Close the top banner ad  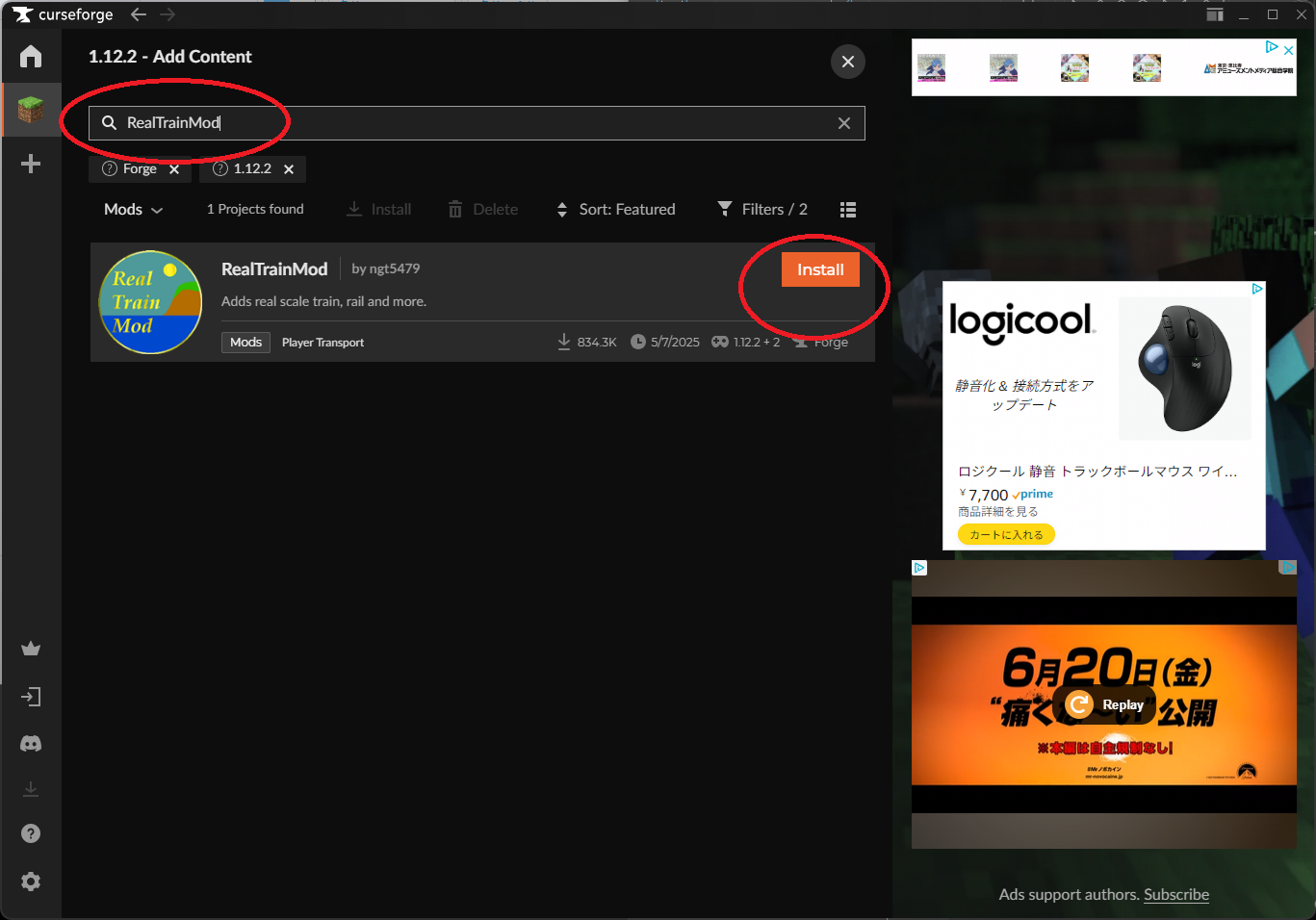pyautogui.click(x=1289, y=49)
